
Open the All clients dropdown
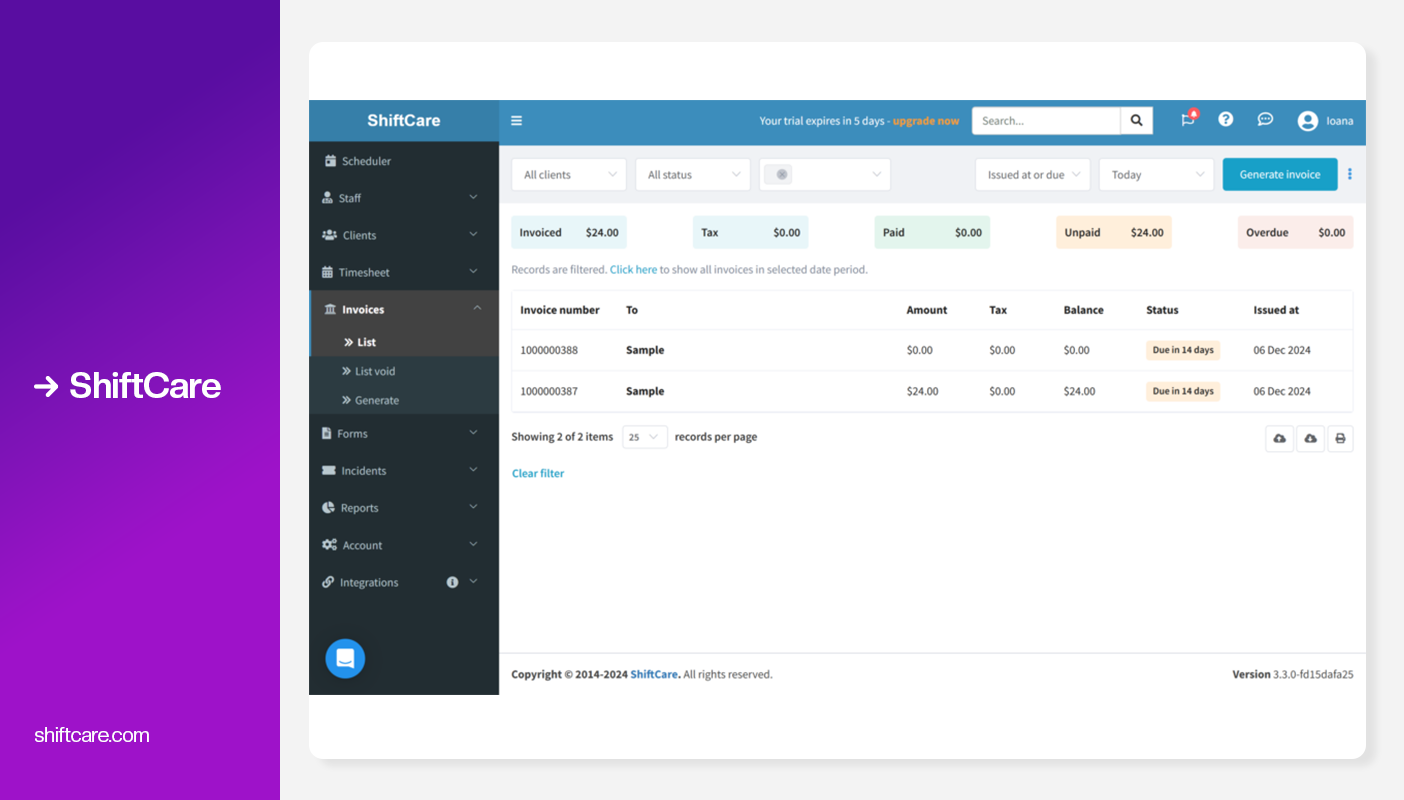[x=569, y=174]
